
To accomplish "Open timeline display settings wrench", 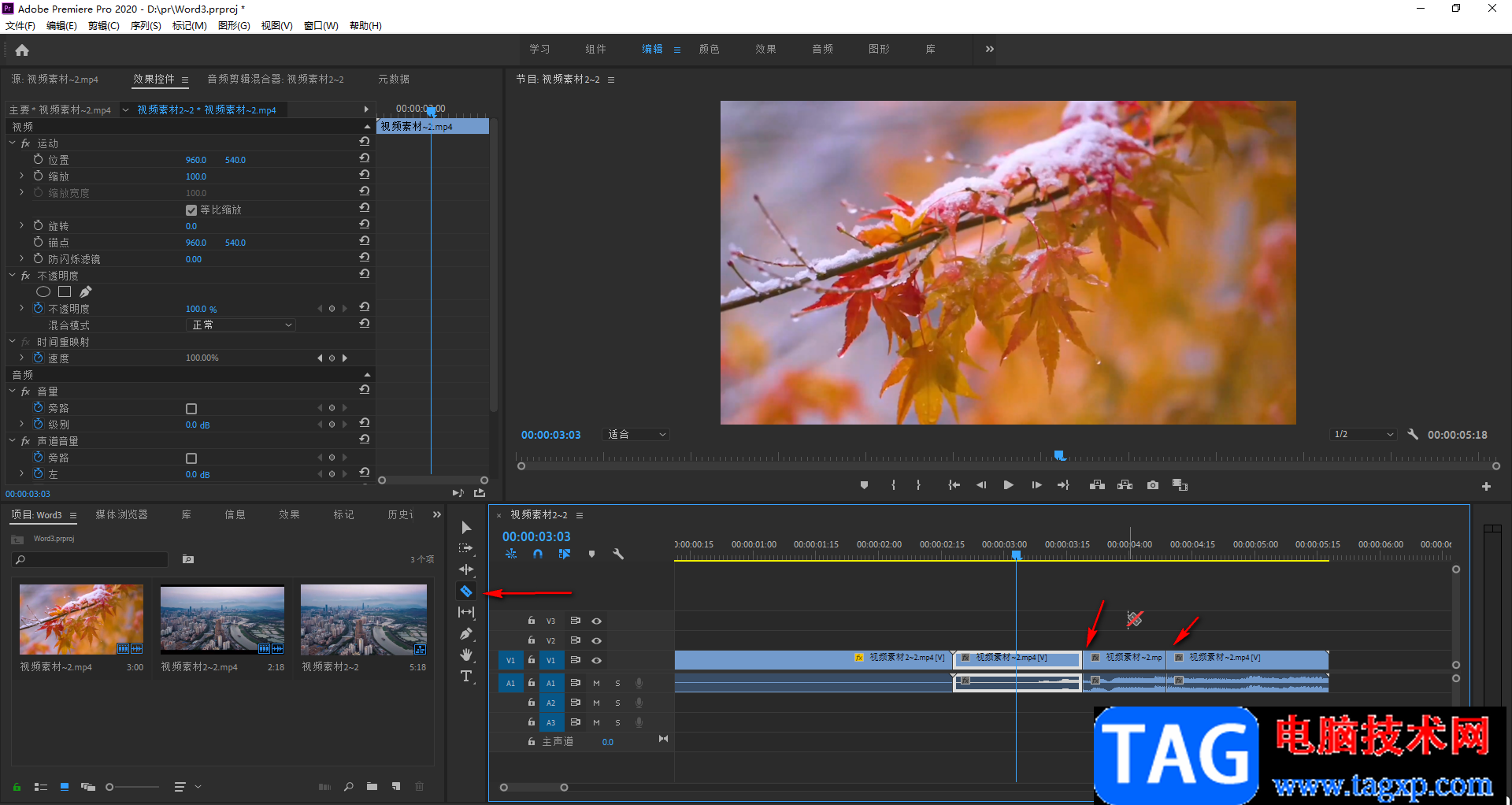I will click(x=618, y=554).
